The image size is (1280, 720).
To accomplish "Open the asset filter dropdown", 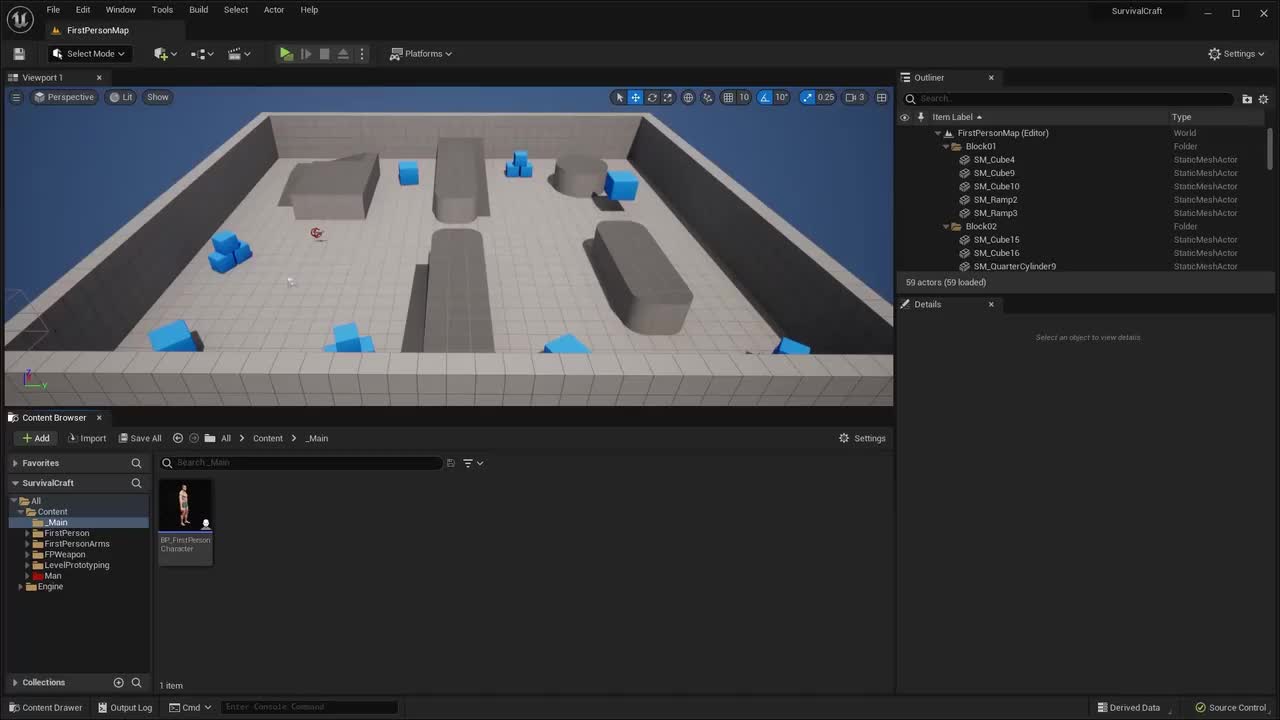I will [x=473, y=463].
